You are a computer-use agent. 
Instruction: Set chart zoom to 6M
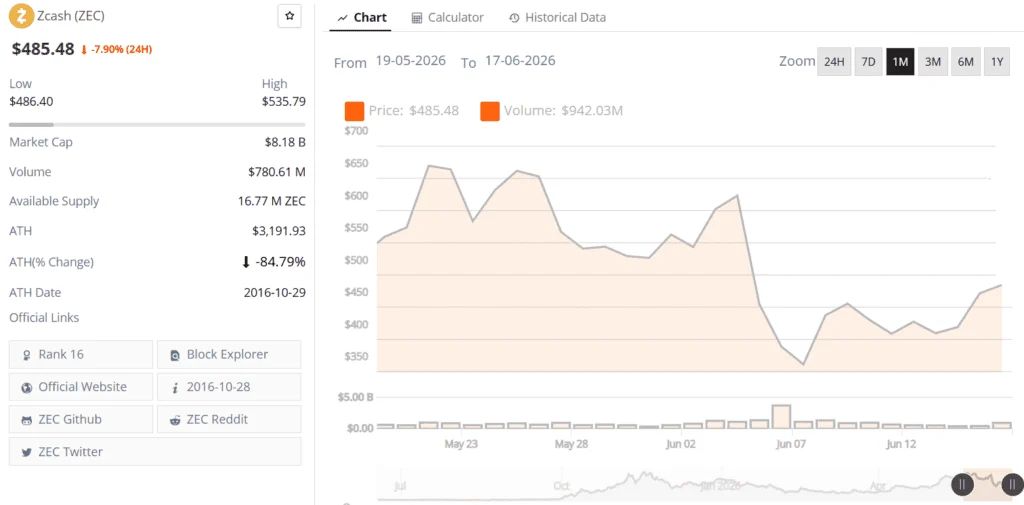pos(965,62)
